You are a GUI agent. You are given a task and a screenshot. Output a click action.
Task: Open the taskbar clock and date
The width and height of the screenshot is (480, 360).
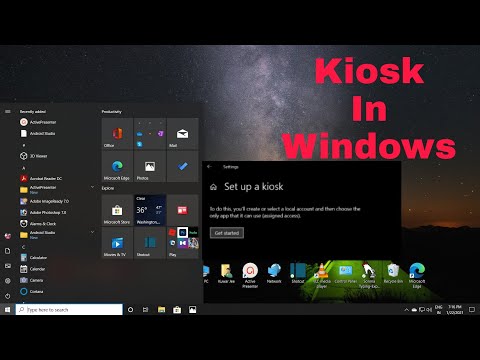pos(455,310)
